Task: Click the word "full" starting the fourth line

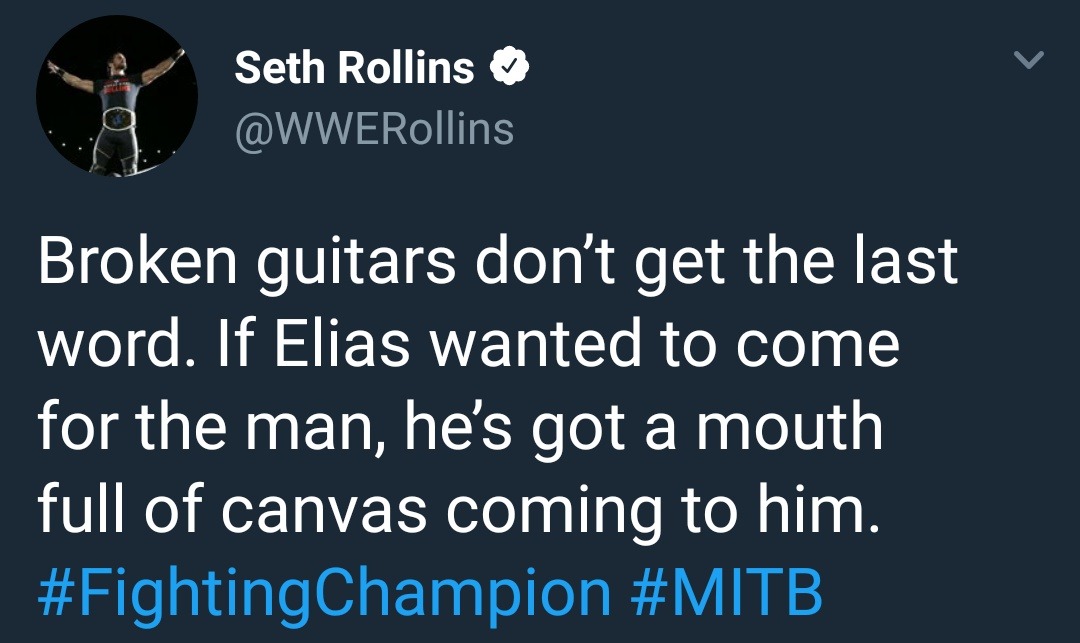Action: click(79, 510)
